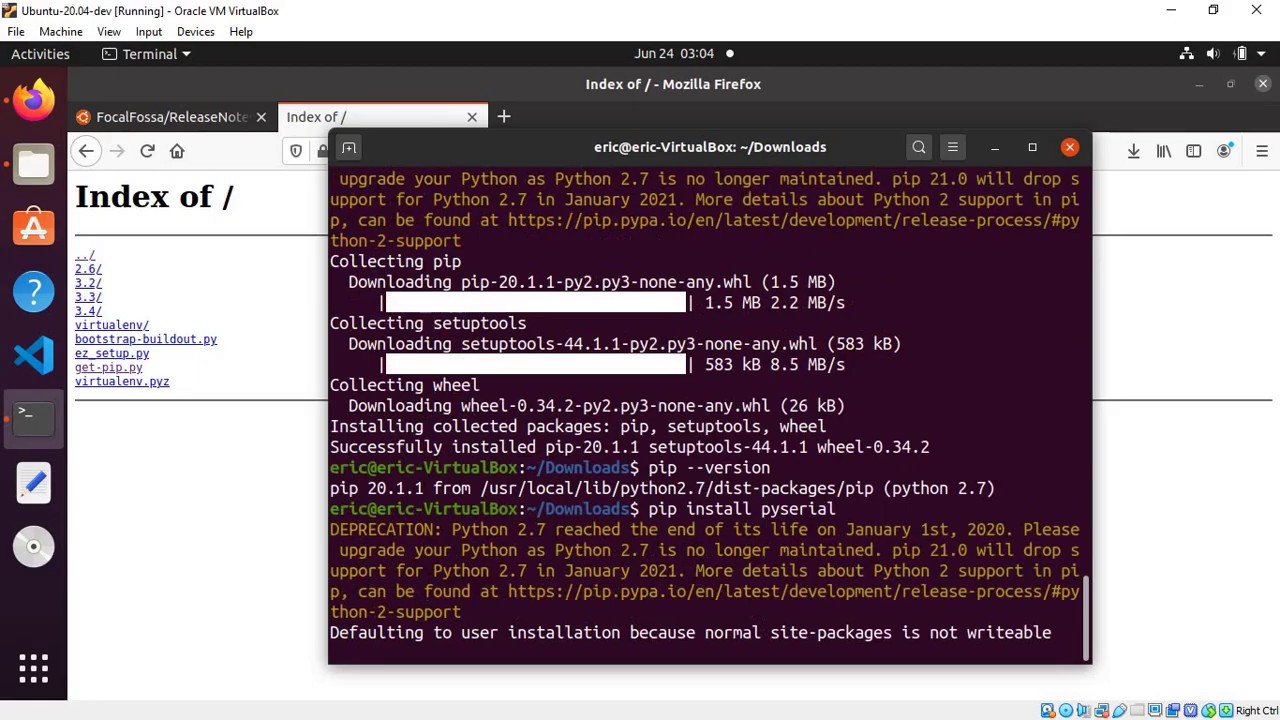
Task: Expand the Terminal app menu
Action: [x=146, y=54]
